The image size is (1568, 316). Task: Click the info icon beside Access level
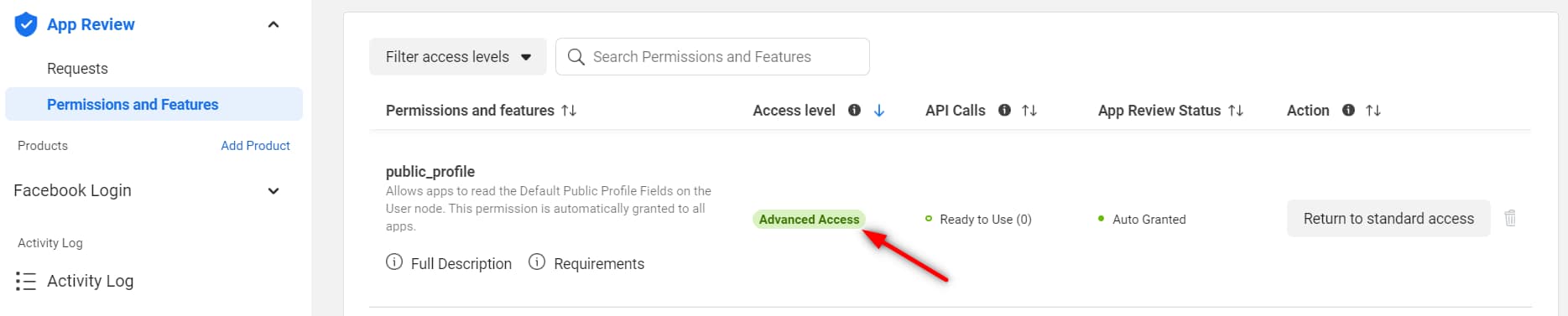point(854,110)
